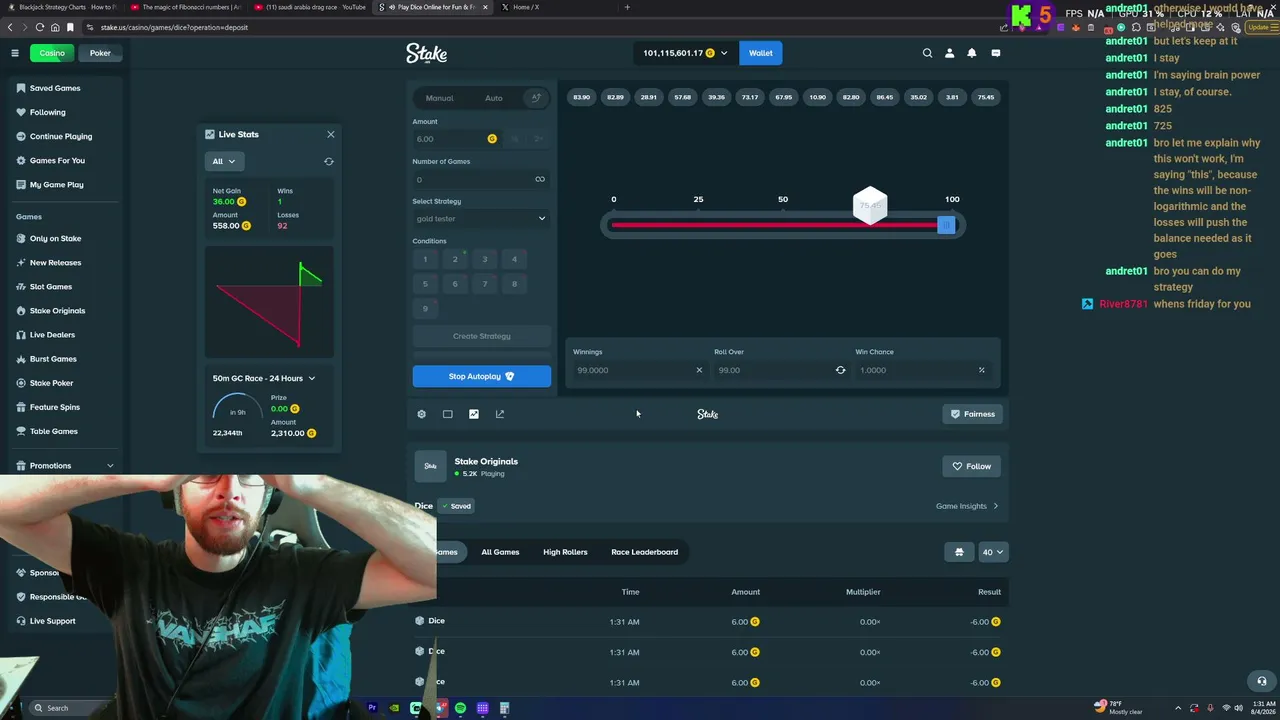
Task: Follow Stake Originals
Action: 972,466
